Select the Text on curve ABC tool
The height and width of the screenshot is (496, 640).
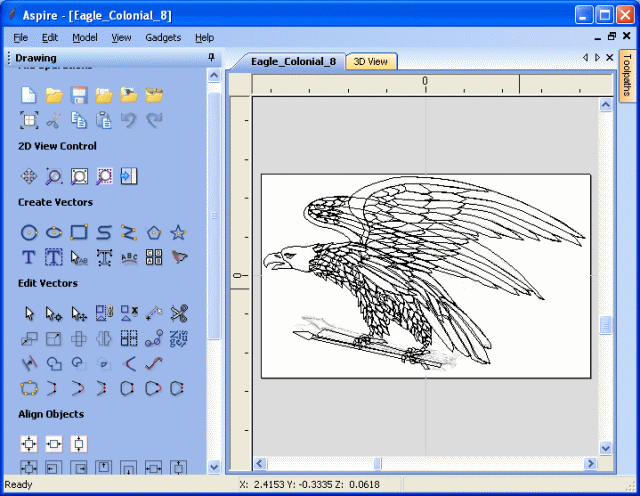[129, 258]
